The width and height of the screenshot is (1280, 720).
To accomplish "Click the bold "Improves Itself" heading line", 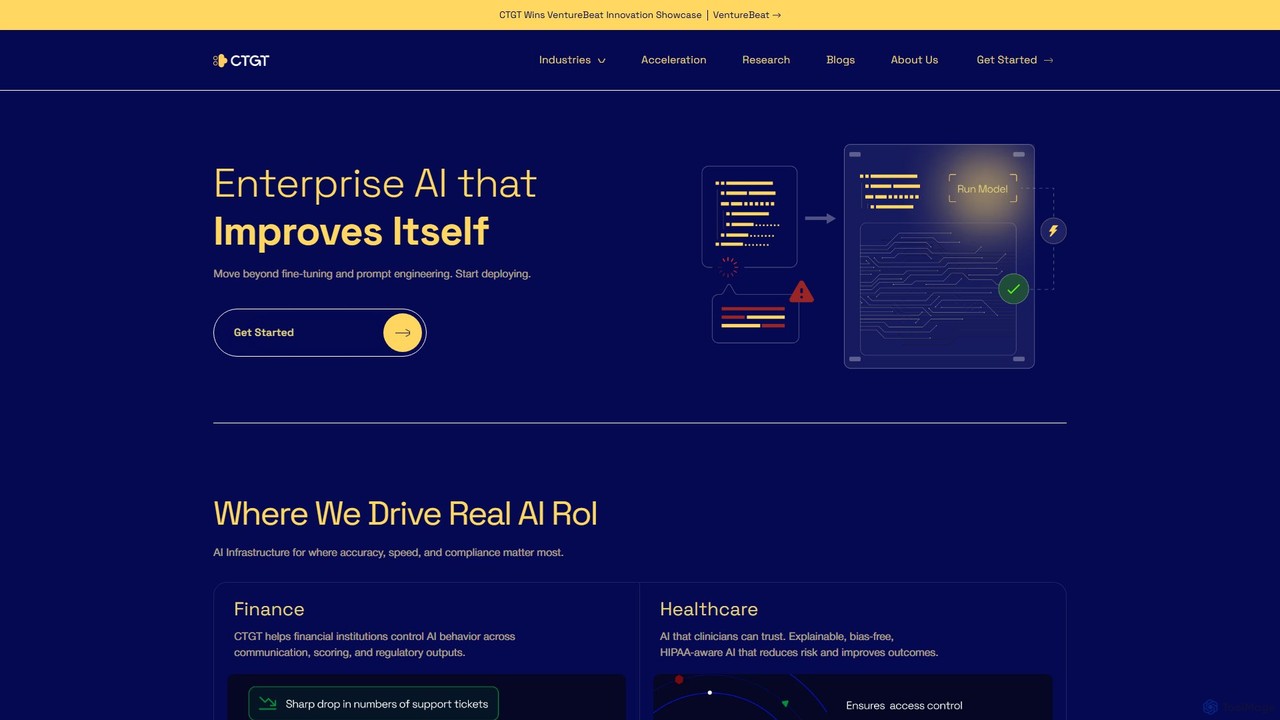I will (351, 232).
